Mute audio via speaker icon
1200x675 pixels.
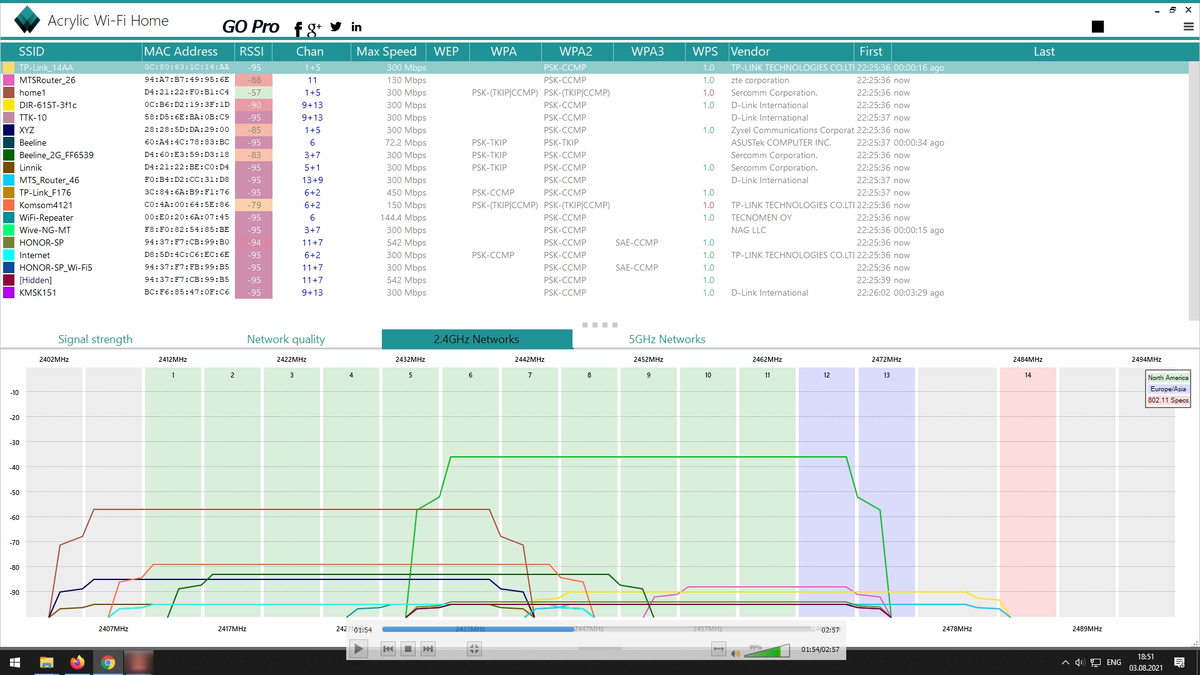click(x=736, y=653)
